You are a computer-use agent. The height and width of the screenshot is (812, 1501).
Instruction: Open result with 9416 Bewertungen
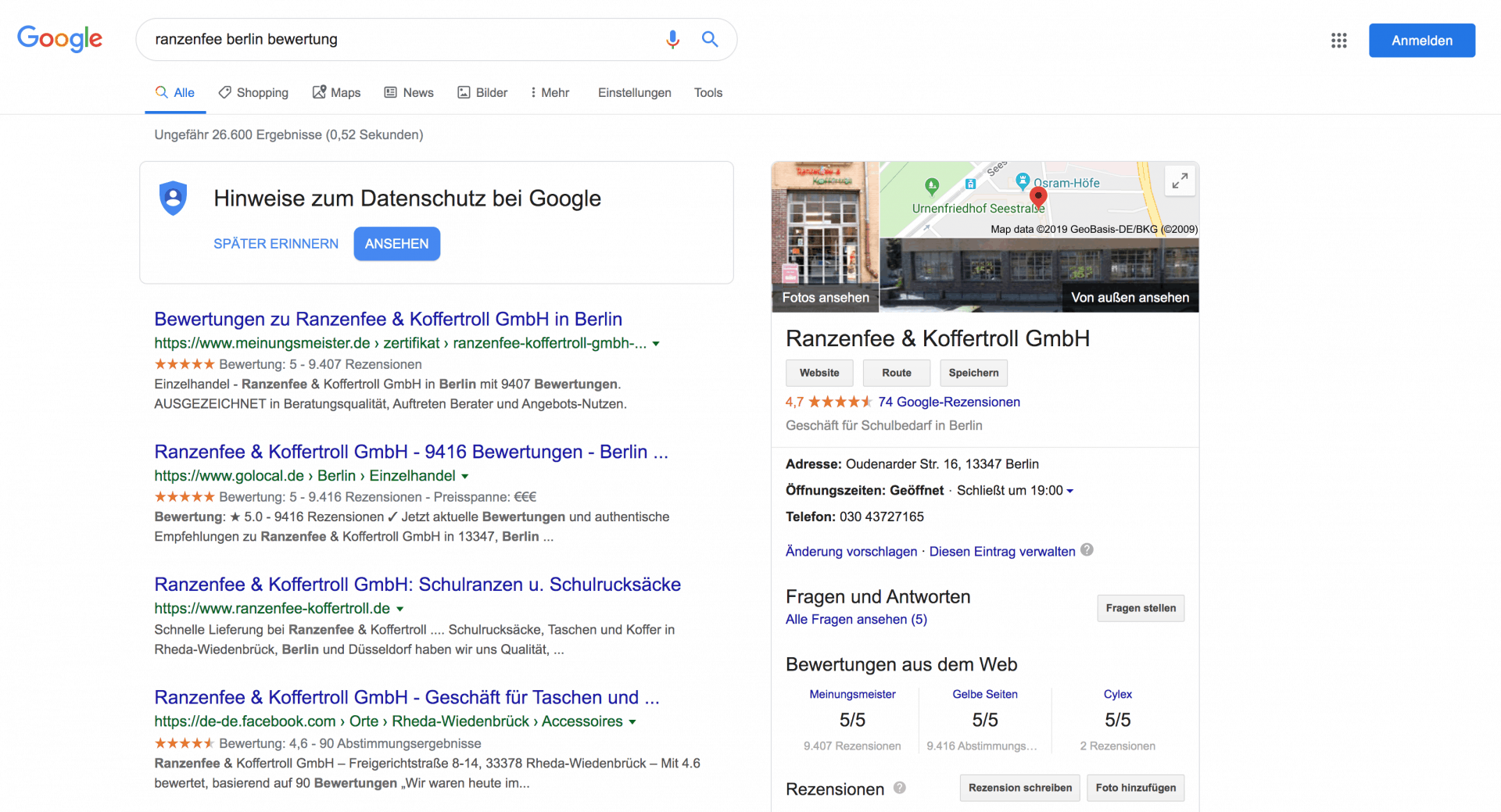click(x=411, y=452)
